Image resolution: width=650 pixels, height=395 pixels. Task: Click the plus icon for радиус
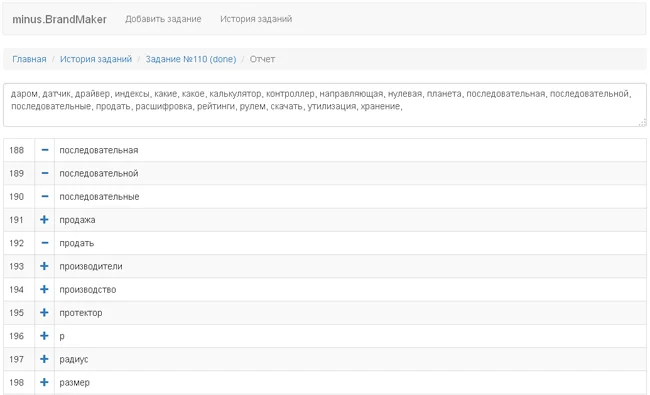44,359
